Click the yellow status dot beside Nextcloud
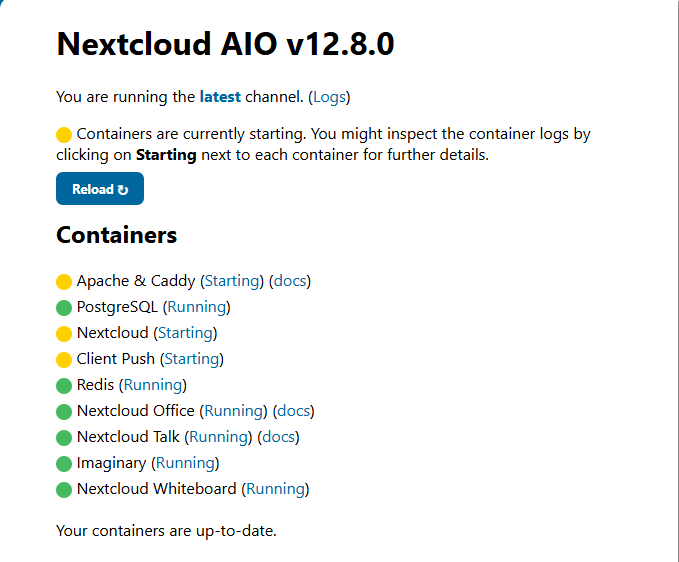679x562 pixels. pos(65,334)
